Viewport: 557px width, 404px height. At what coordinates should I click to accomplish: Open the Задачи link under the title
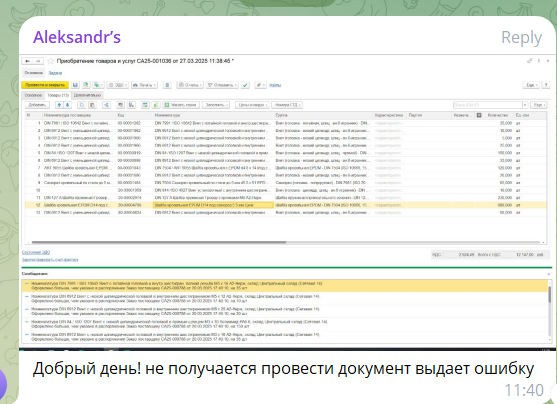[55, 73]
